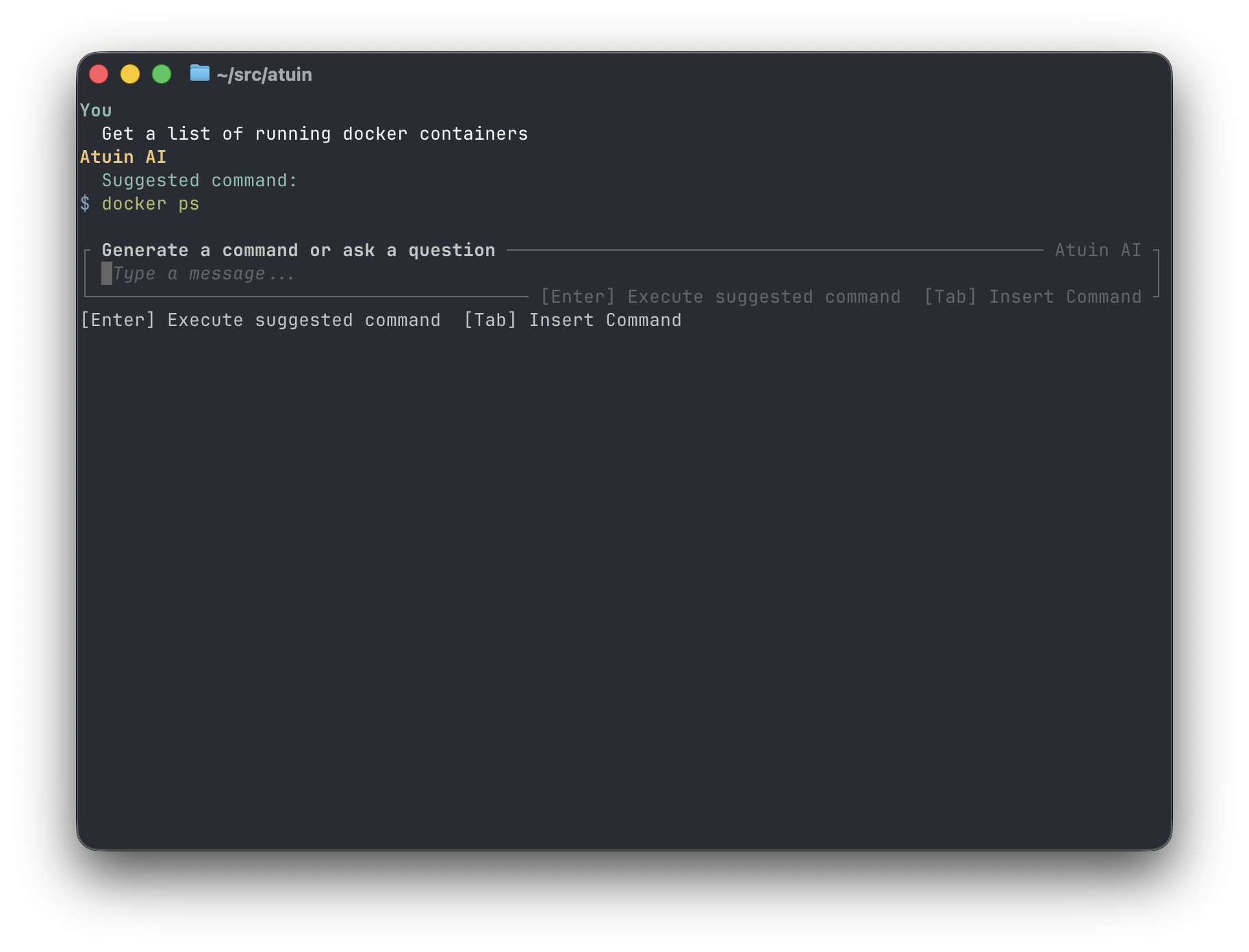Click the "Generate a command or ask a question" heading

pyautogui.click(x=299, y=251)
